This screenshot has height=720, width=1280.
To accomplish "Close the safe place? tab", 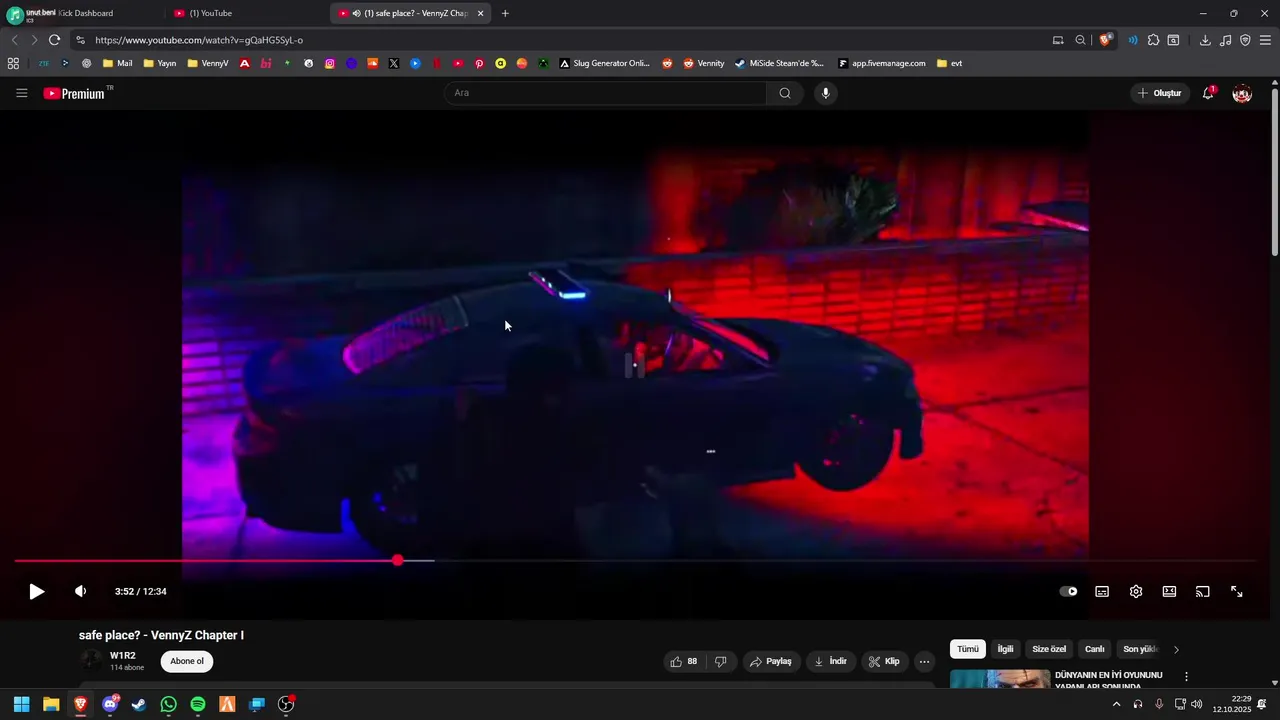I will pos(481,13).
